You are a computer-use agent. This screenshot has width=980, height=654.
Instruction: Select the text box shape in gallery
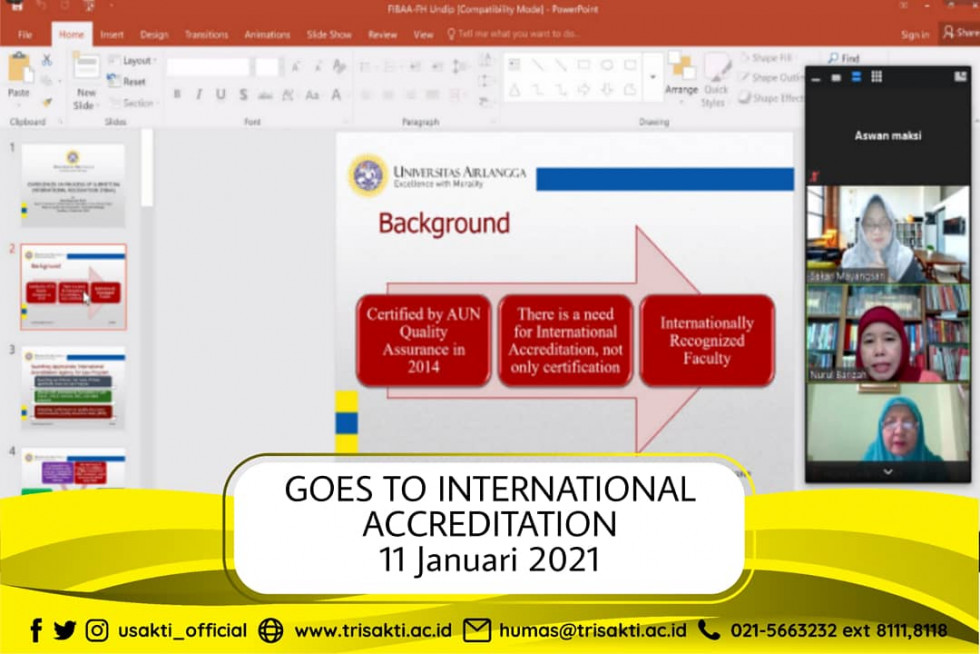[x=514, y=65]
